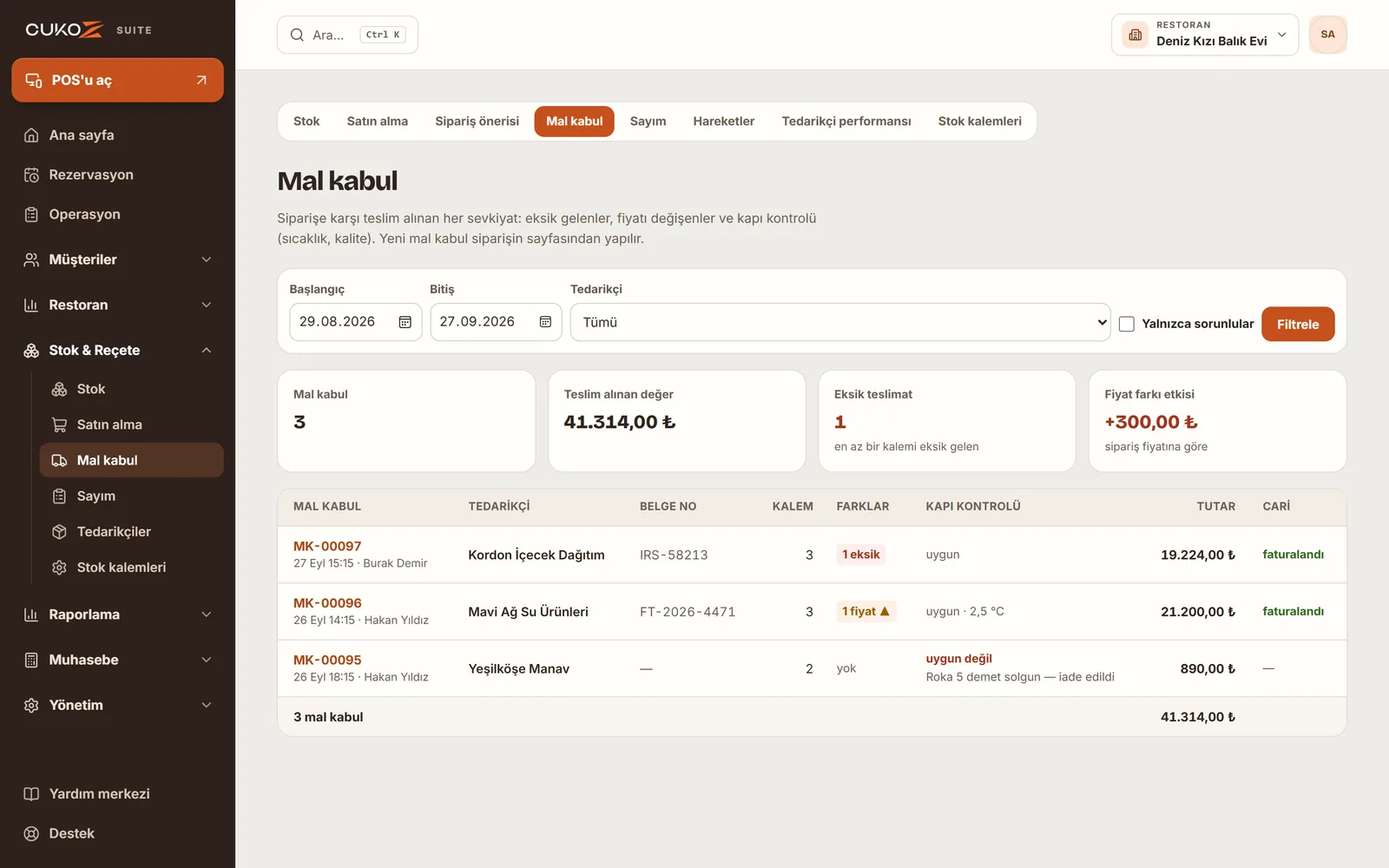Click the Filtrele button
This screenshot has width=1389, height=868.
pos(1298,324)
